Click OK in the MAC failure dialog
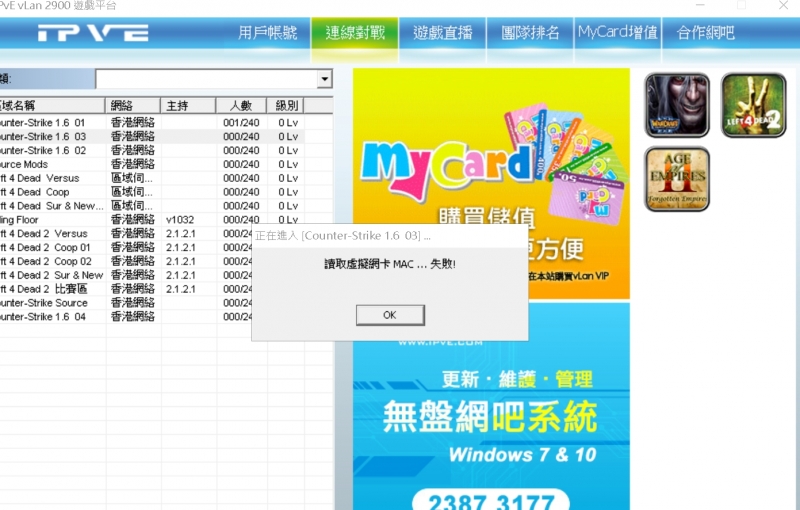 tap(390, 315)
